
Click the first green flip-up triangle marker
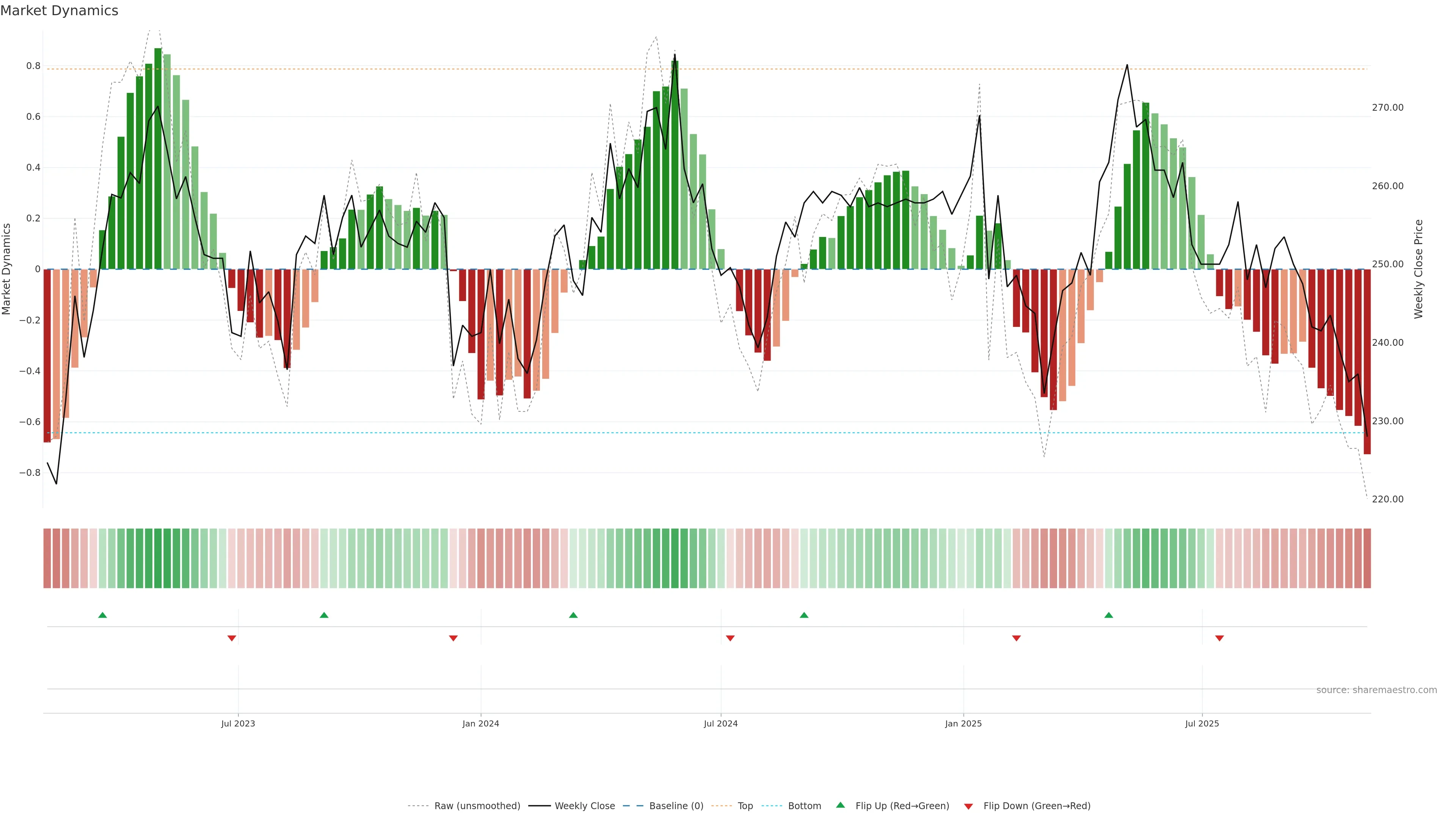(102, 615)
